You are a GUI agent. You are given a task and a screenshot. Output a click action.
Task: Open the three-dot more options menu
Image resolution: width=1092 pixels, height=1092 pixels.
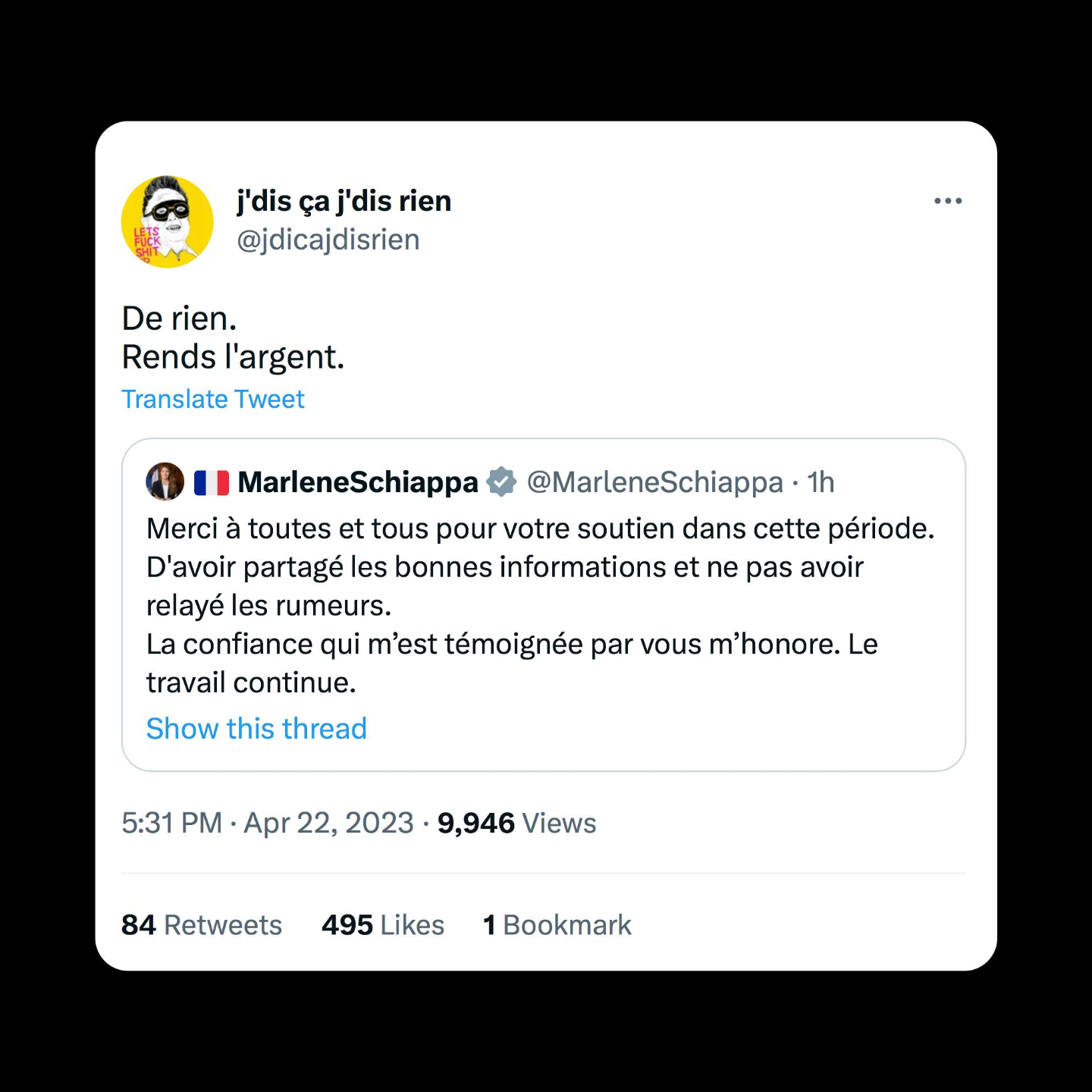[948, 201]
